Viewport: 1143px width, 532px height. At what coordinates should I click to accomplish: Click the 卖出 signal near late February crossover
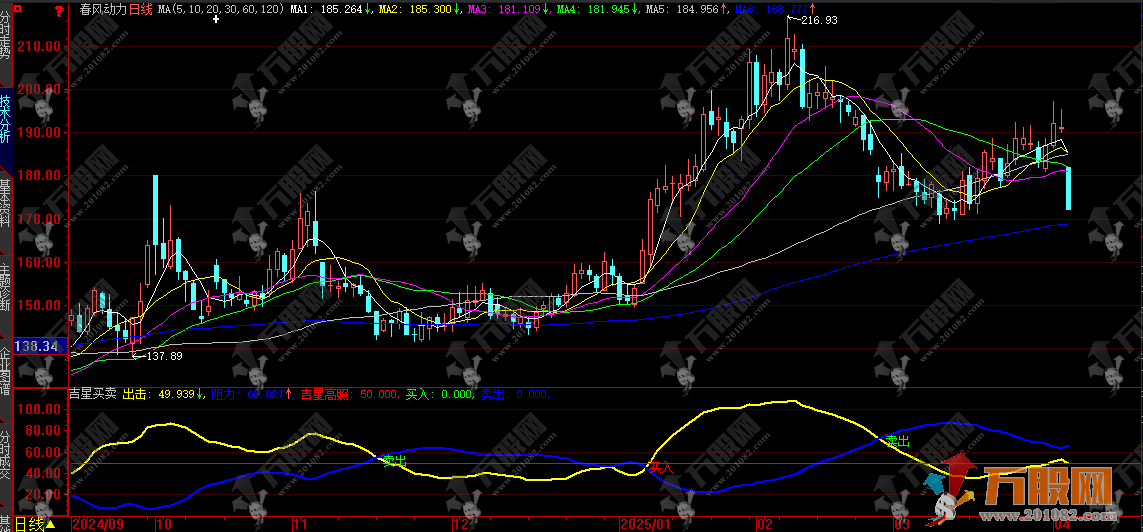898,441
